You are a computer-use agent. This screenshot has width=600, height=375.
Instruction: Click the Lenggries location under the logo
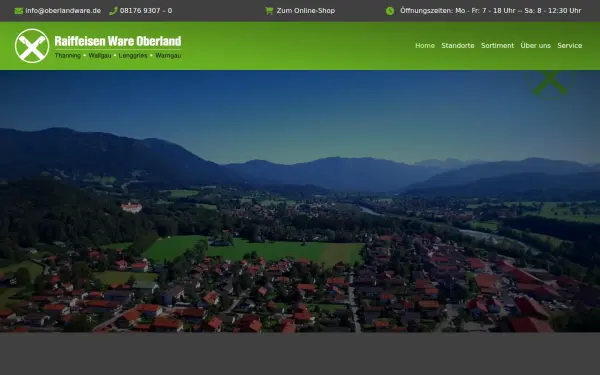pos(133,56)
